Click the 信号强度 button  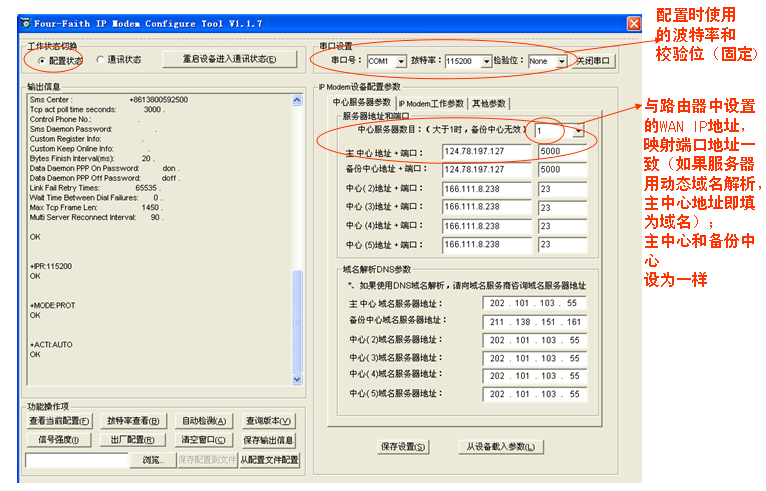(x=59, y=440)
